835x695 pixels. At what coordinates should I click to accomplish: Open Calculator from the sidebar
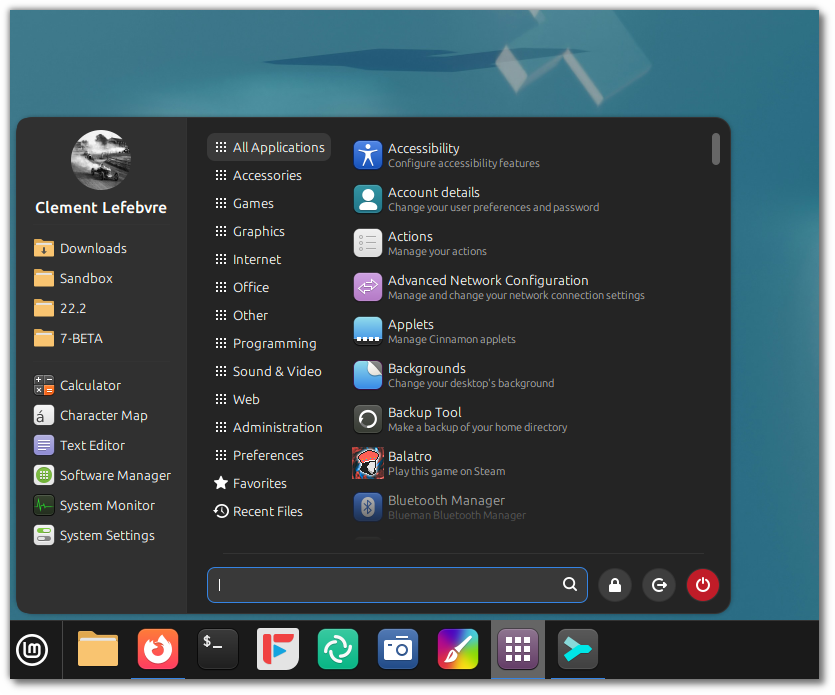point(90,385)
